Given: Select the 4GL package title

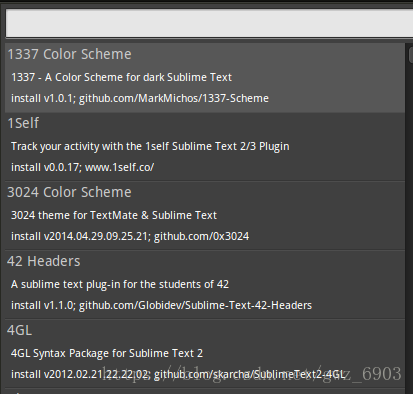Looking at the screenshot, I should [x=19, y=330].
